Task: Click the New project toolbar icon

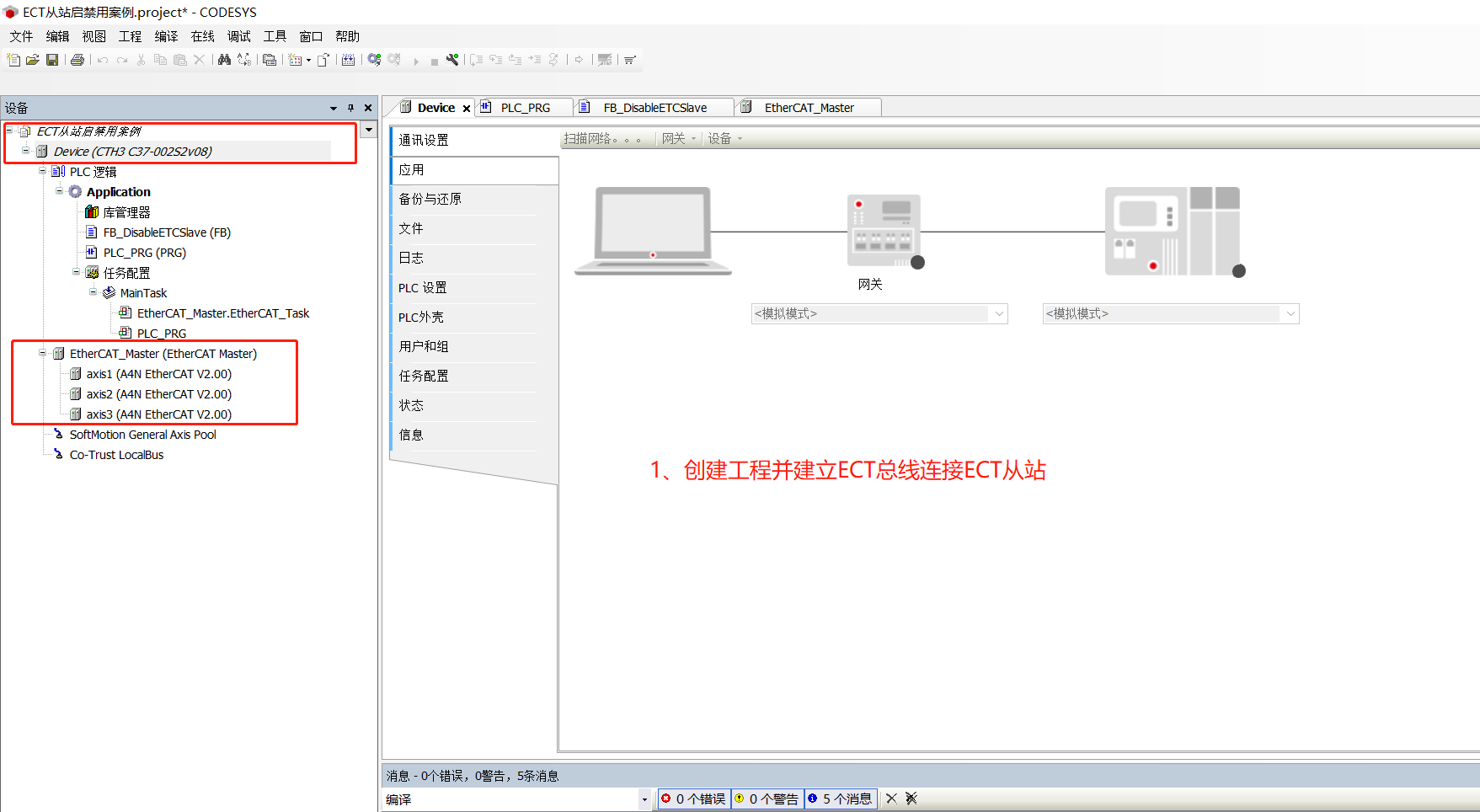Action: tap(13, 60)
